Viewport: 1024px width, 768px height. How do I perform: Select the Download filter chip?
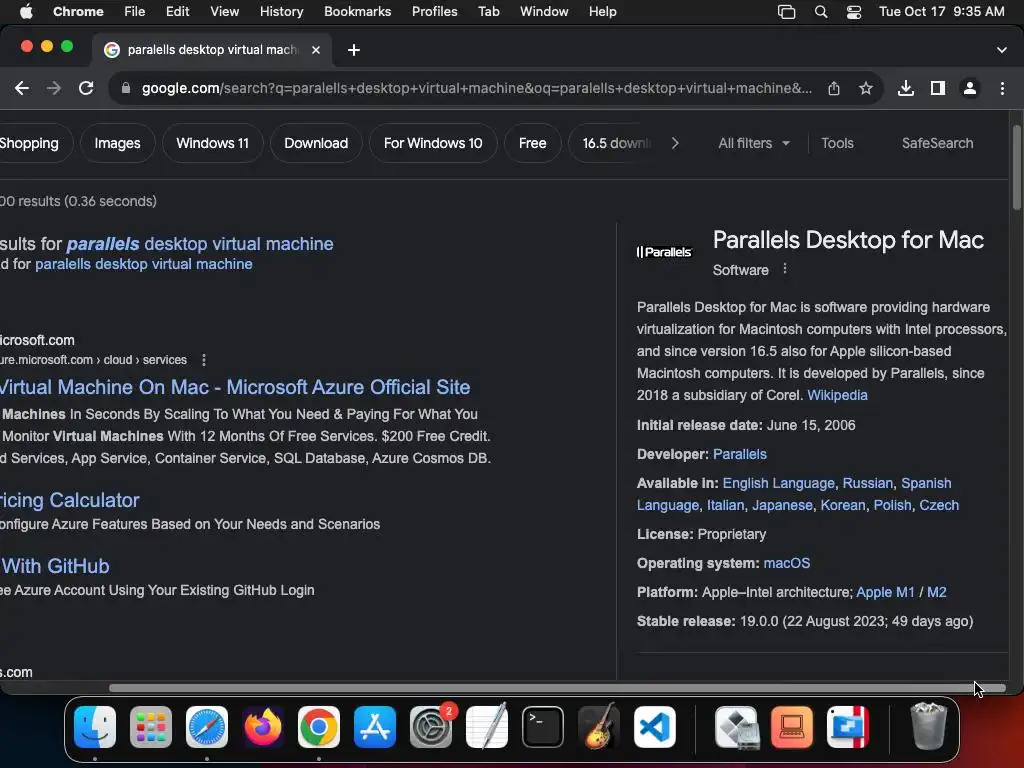(316, 143)
